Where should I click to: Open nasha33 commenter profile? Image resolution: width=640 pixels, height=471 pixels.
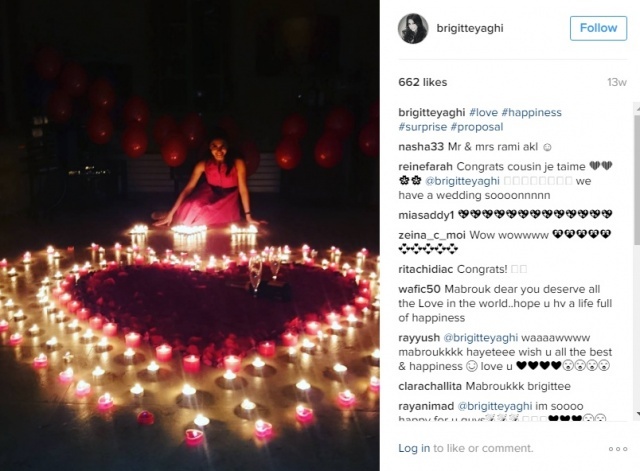[421, 147]
